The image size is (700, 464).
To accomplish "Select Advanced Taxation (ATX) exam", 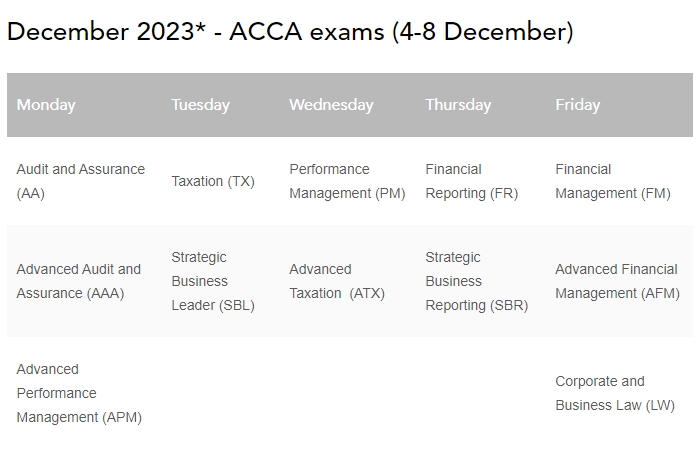I will [x=337, y=281].
